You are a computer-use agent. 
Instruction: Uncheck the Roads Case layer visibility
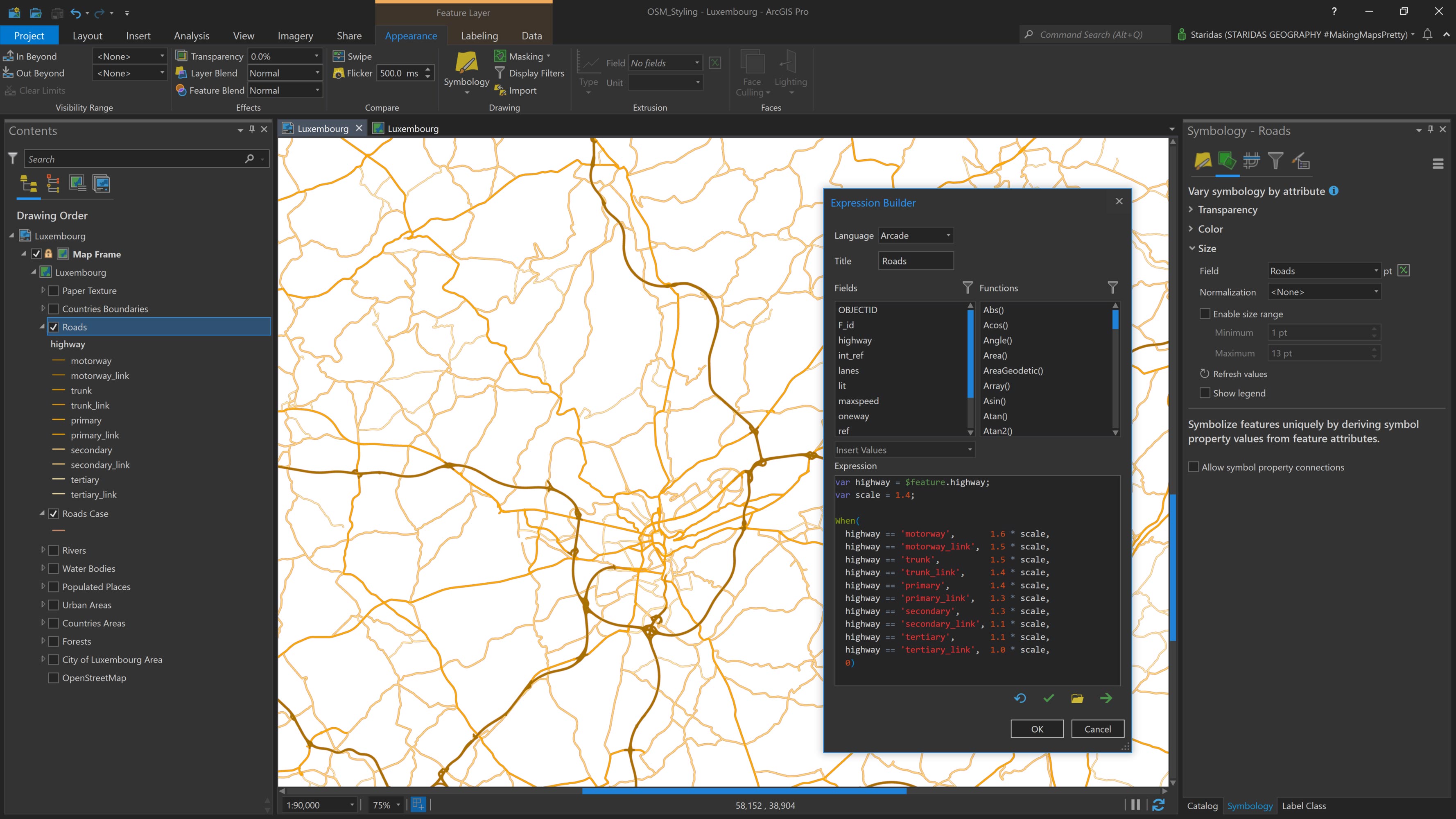point(54,513)
